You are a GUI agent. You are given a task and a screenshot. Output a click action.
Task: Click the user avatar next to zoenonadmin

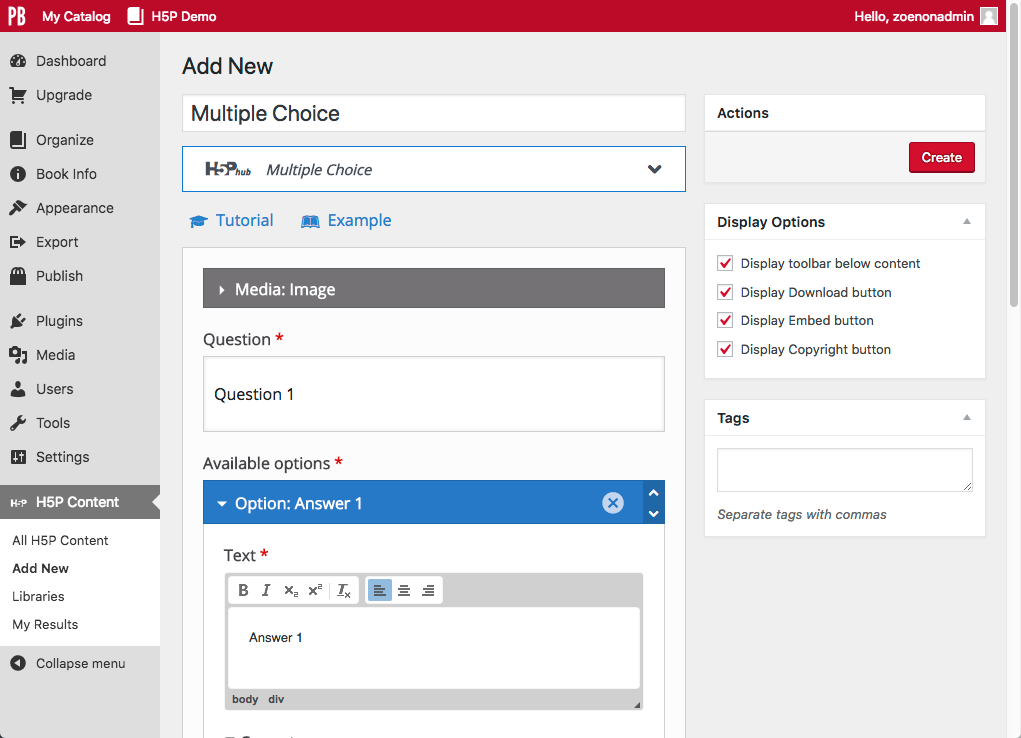tap(988, 16)
